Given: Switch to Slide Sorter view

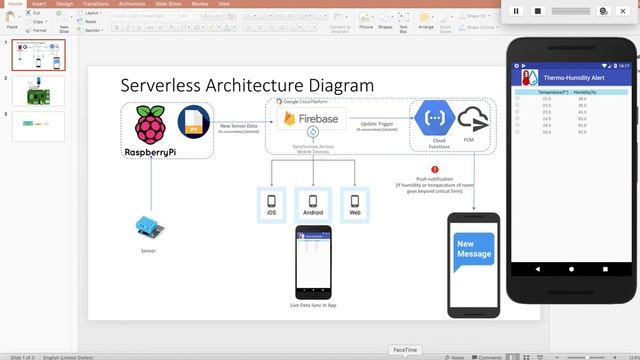Looking at the screenshot, I should 527,357.
